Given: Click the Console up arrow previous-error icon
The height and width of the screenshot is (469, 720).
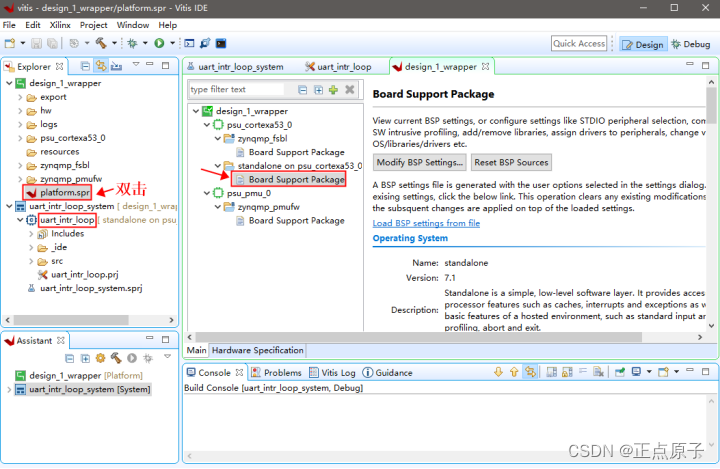Looking at the screenshot, I should pyautogui.click(x=514, y=372).
